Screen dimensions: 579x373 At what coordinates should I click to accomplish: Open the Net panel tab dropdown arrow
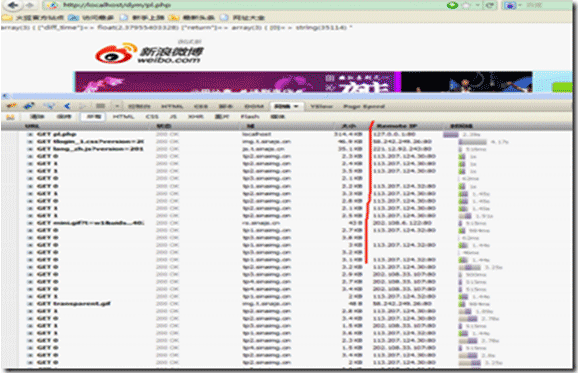[x=296, y=106]
